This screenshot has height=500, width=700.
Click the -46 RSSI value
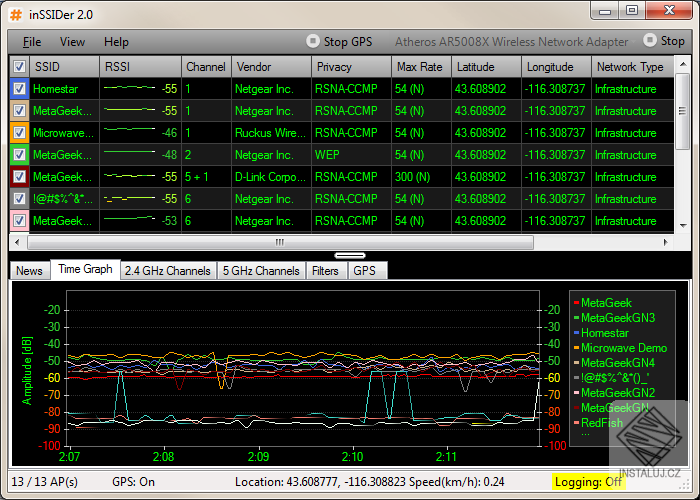tap(169, 133)
